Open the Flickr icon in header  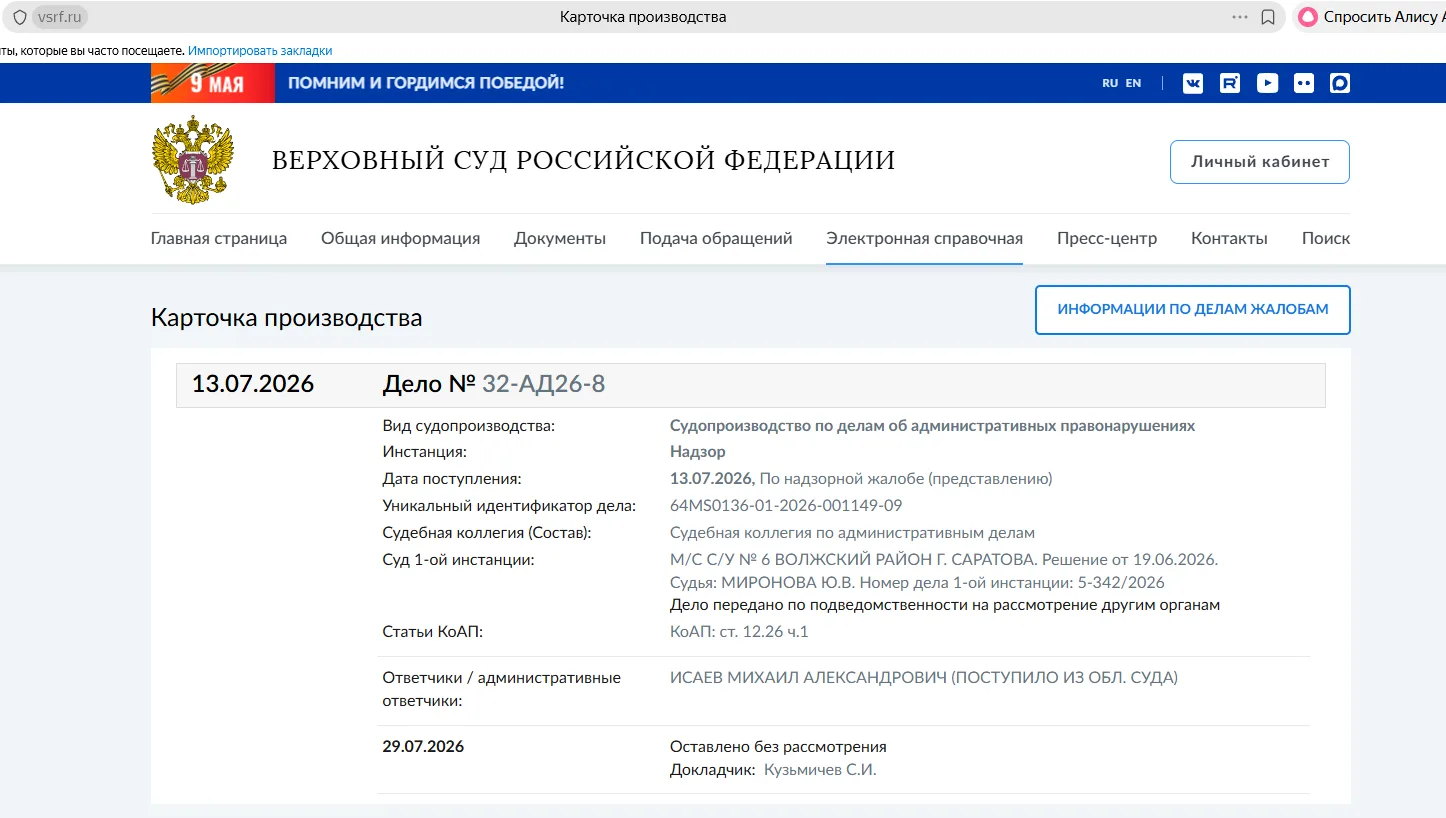(1304, 83)
